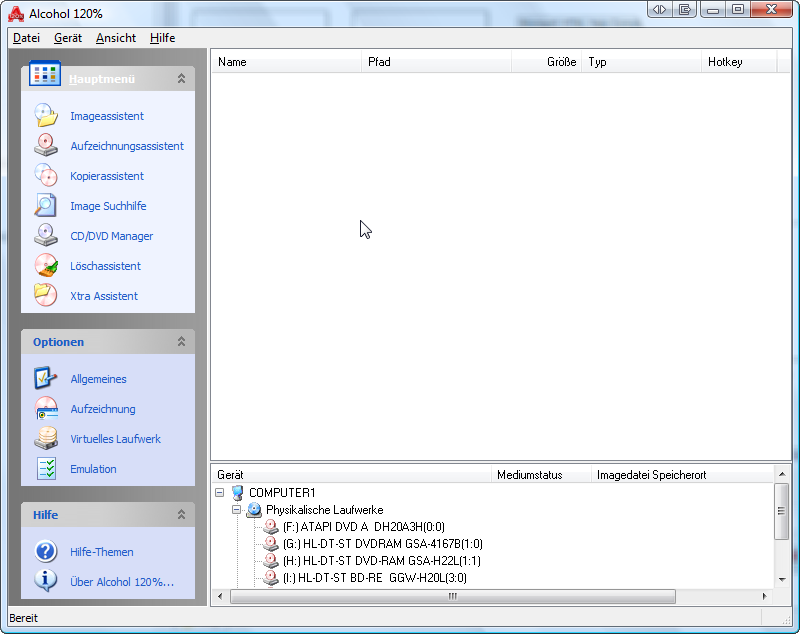Open the Imageassistent link
This screenshot has height=634, width=800.
[x=107, y=116]
